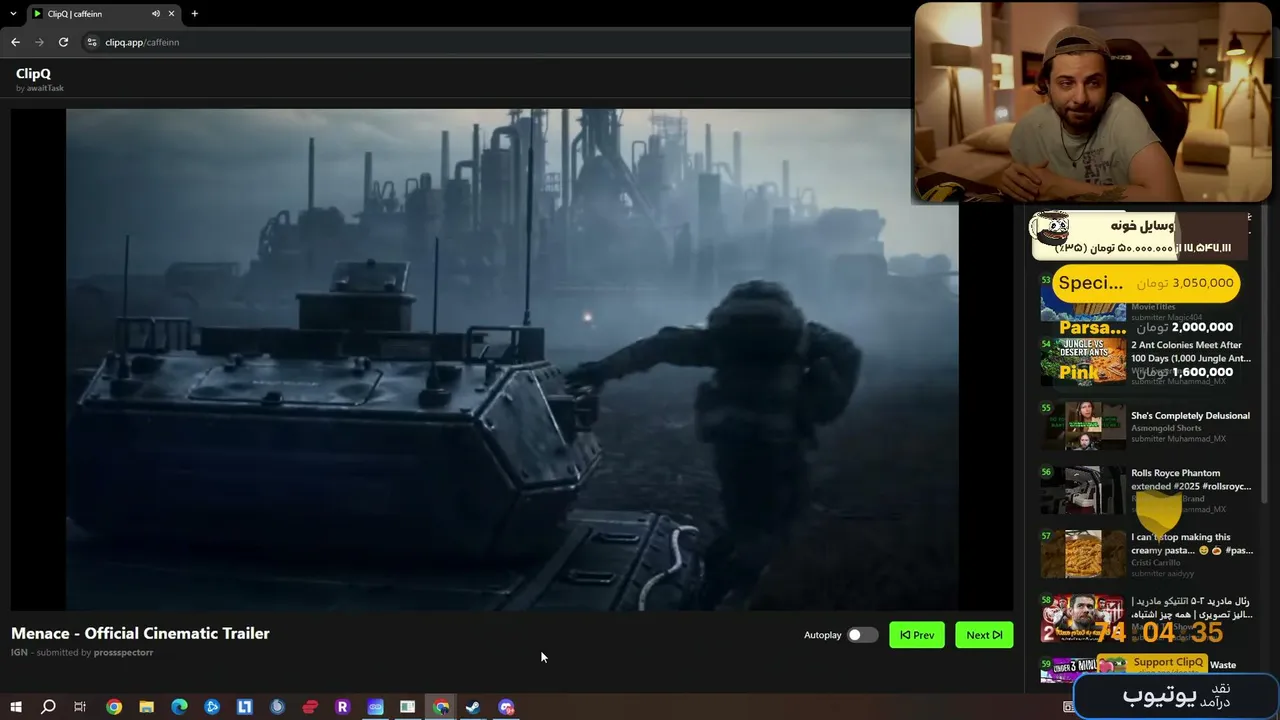Open the Windows Start menu
Viewport: 1280px width, 720px height.
[15, 707]
